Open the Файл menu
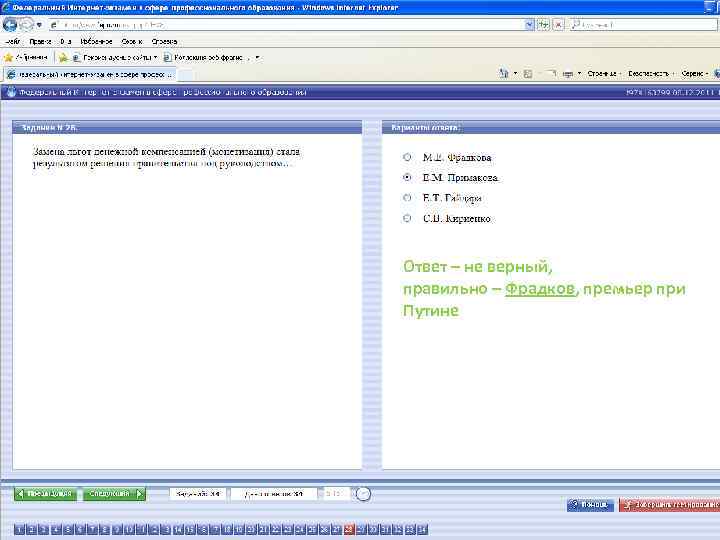 coord(12,41)
